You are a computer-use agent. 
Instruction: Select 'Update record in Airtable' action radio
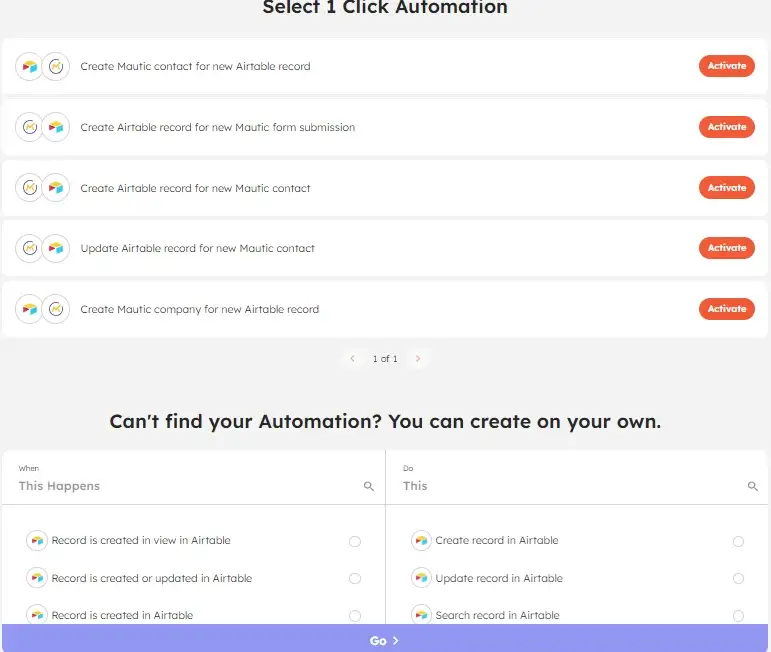point(738,578)
